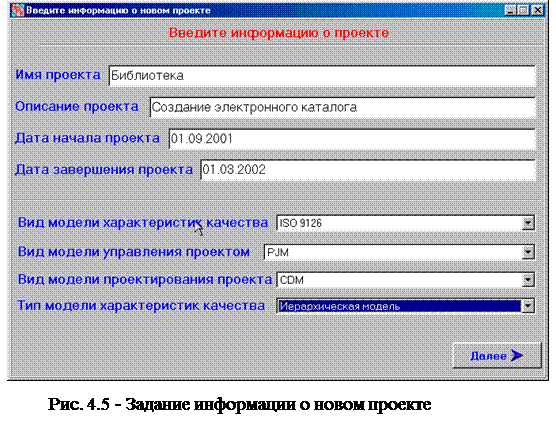Image resolution: width=556 pixels, height=448 pixels.
Task: Click the application icon in title bar
Action: (17, 10)
